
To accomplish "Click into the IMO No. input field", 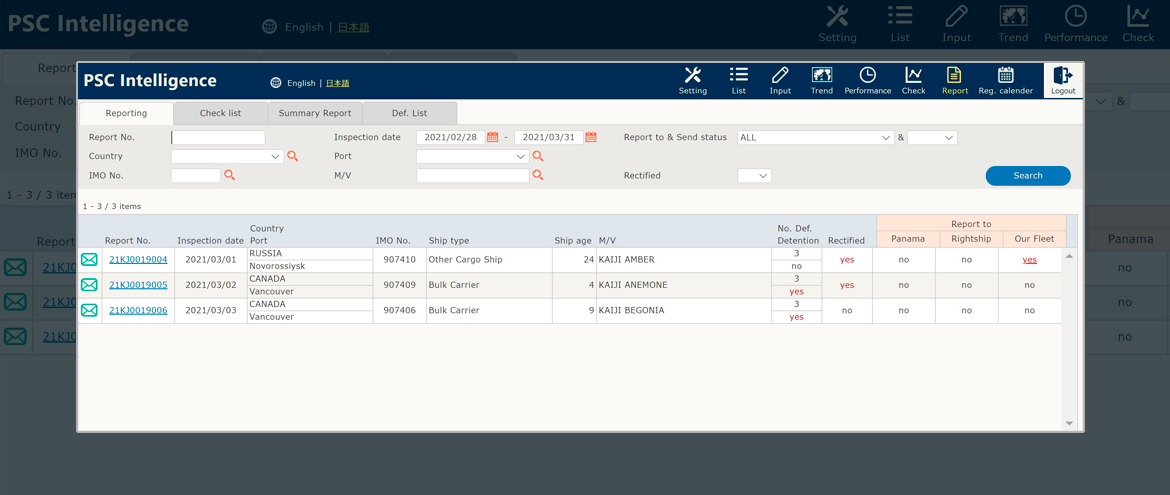I will click(196, 175).
